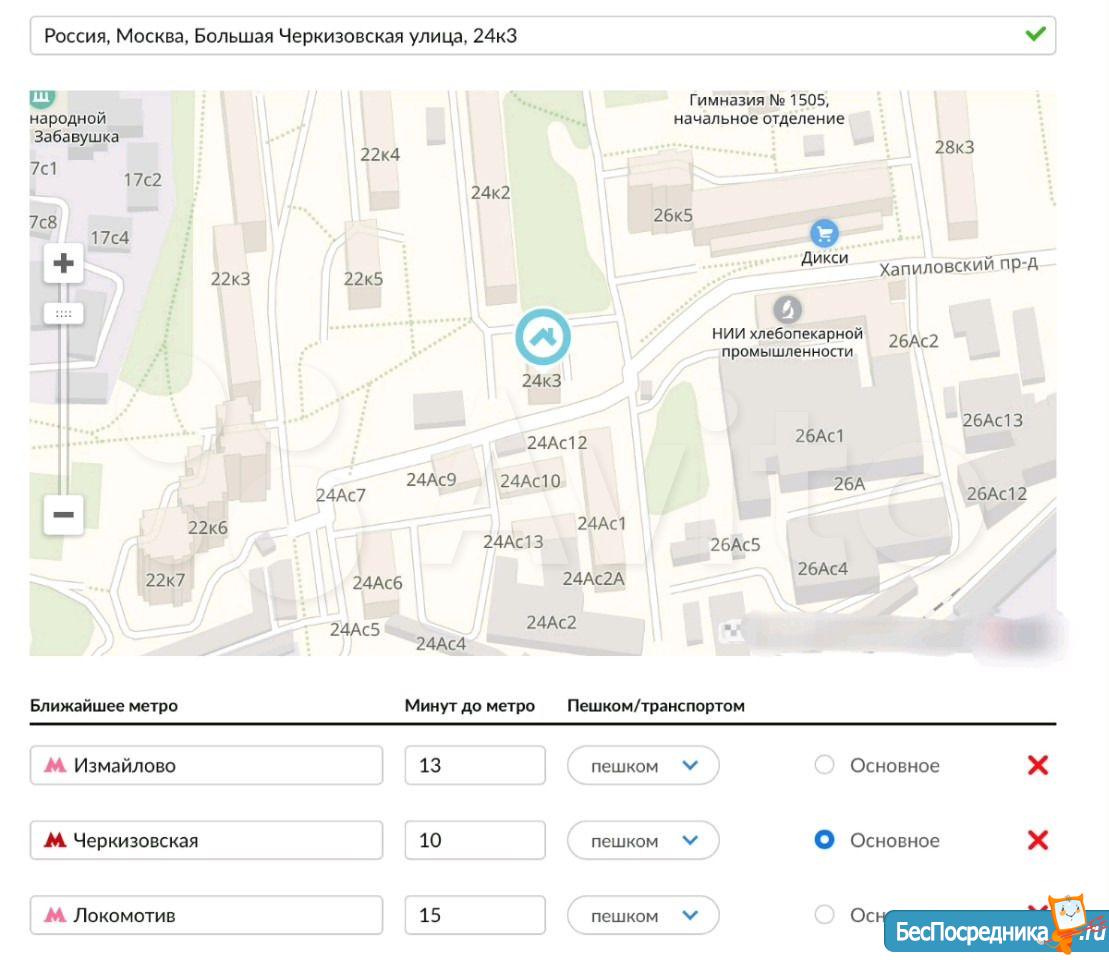Open travel mode dropdown for Локомотив

pos(643,915)
